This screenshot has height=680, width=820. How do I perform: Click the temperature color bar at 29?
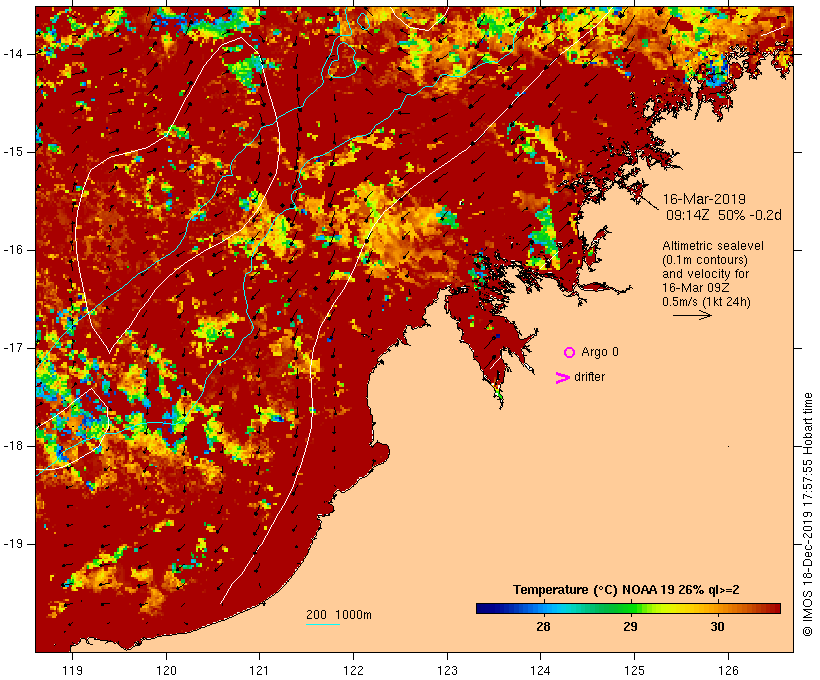(631, 608)
